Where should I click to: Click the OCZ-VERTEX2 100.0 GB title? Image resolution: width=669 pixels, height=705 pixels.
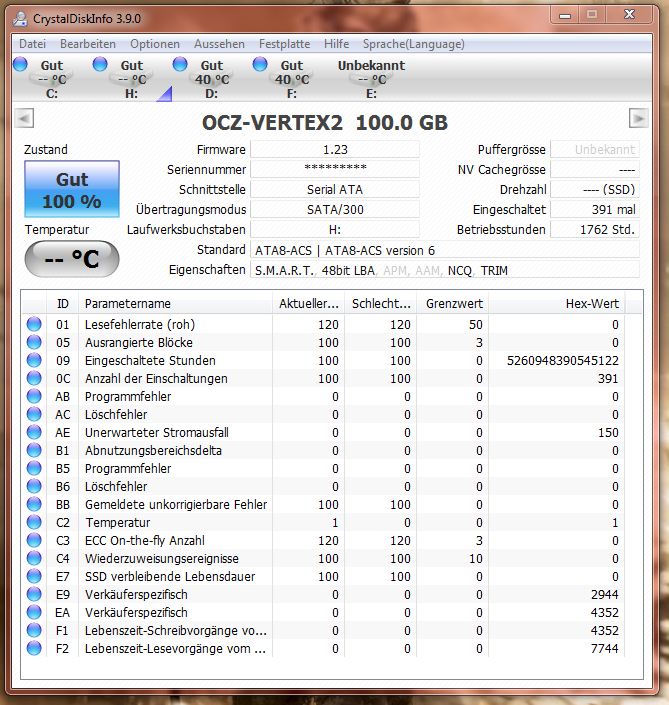point(325,123)
